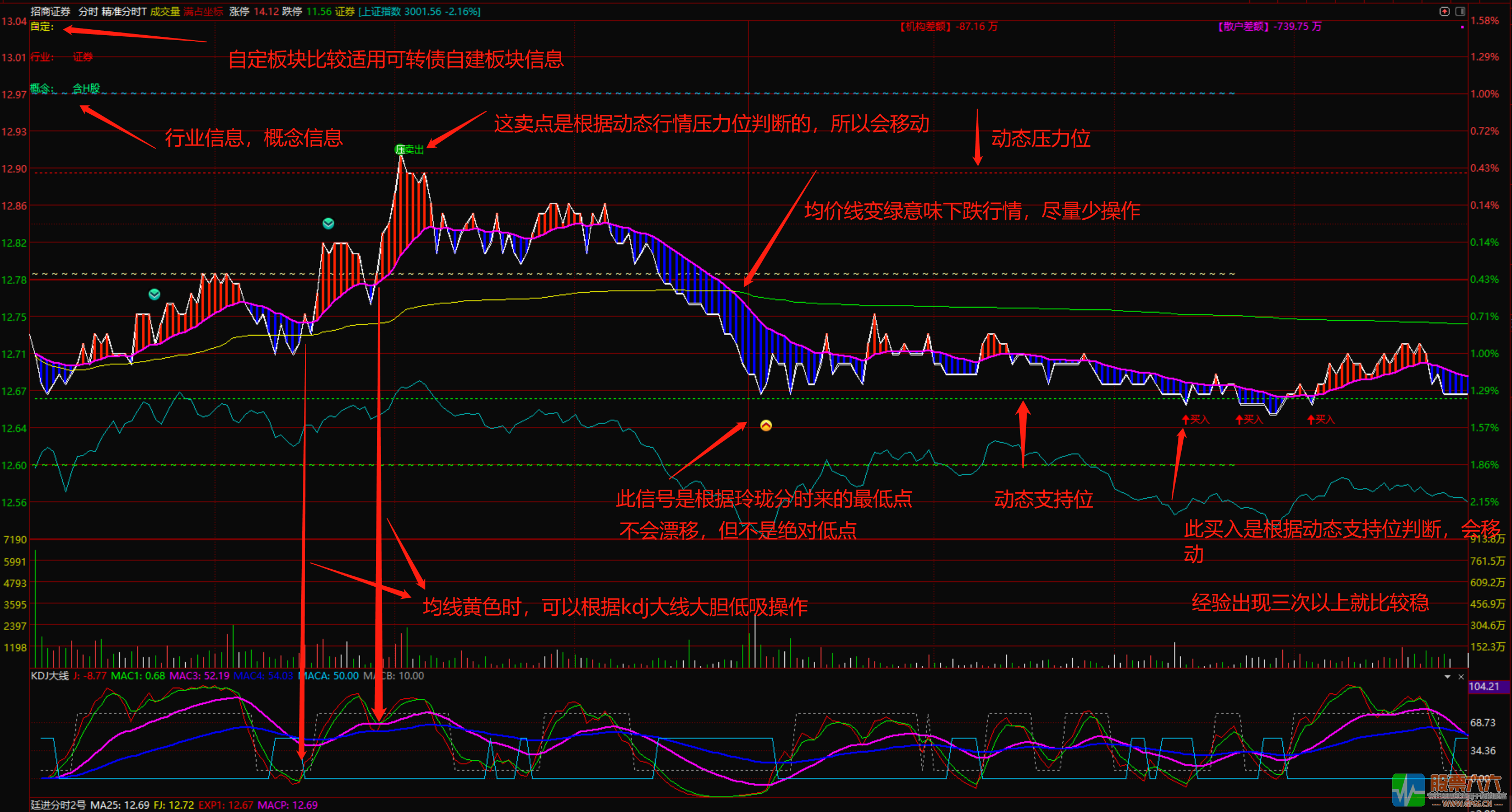Open the 上证指数 3001.56 index link
This screenshot has height=812, width=1512.
419,11
